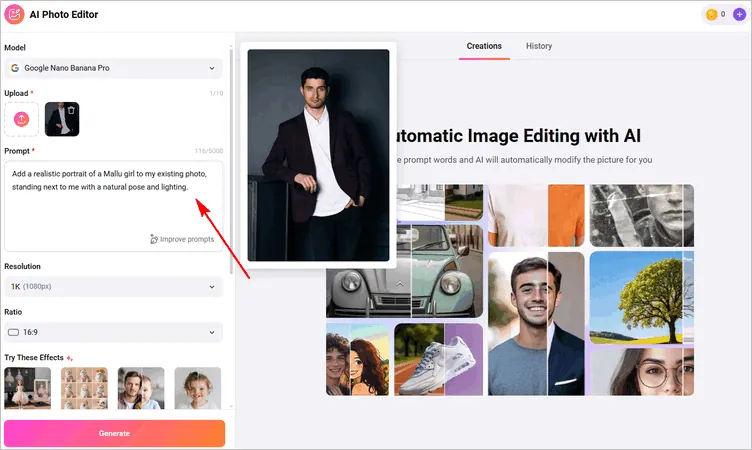Click the smiling man sample image
Viewport: 752px width, 450px height.
536,323
